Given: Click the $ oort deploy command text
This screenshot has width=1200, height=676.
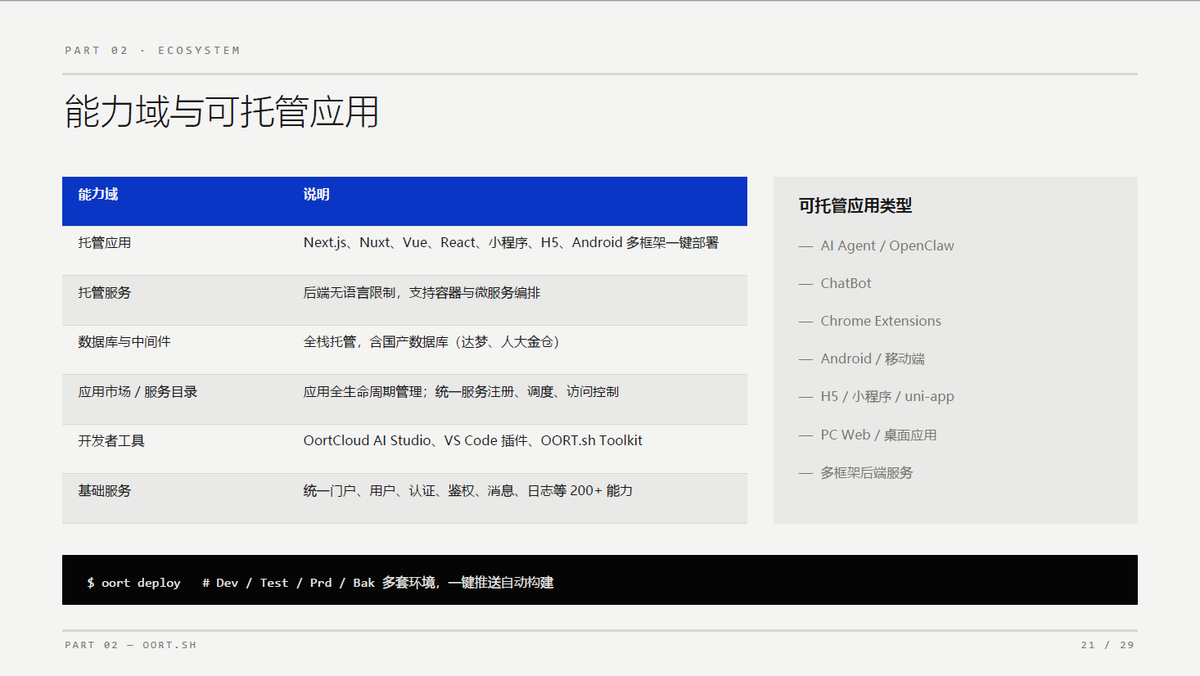Looking at the screenshot, I should pos(134,582).
